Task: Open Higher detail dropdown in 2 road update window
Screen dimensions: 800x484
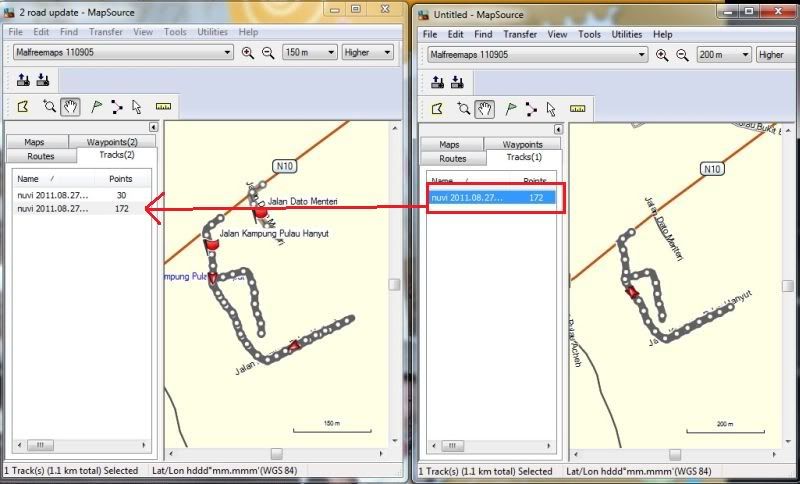Action: (367, 52)
